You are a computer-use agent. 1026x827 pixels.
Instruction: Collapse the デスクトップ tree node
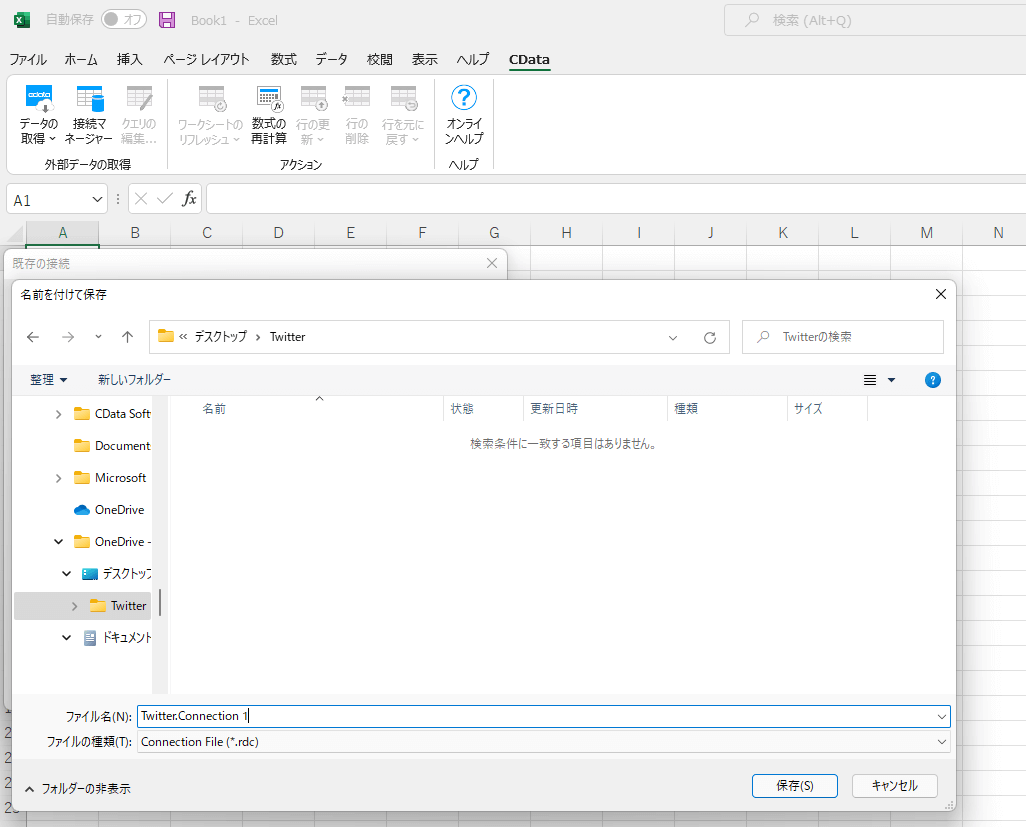67,574
